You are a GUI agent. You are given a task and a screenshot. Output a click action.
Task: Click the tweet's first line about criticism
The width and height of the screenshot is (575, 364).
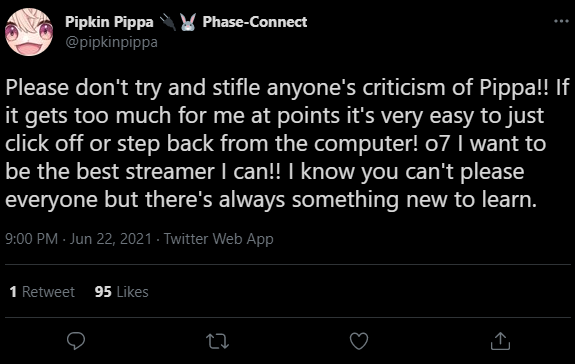[287, 88]
